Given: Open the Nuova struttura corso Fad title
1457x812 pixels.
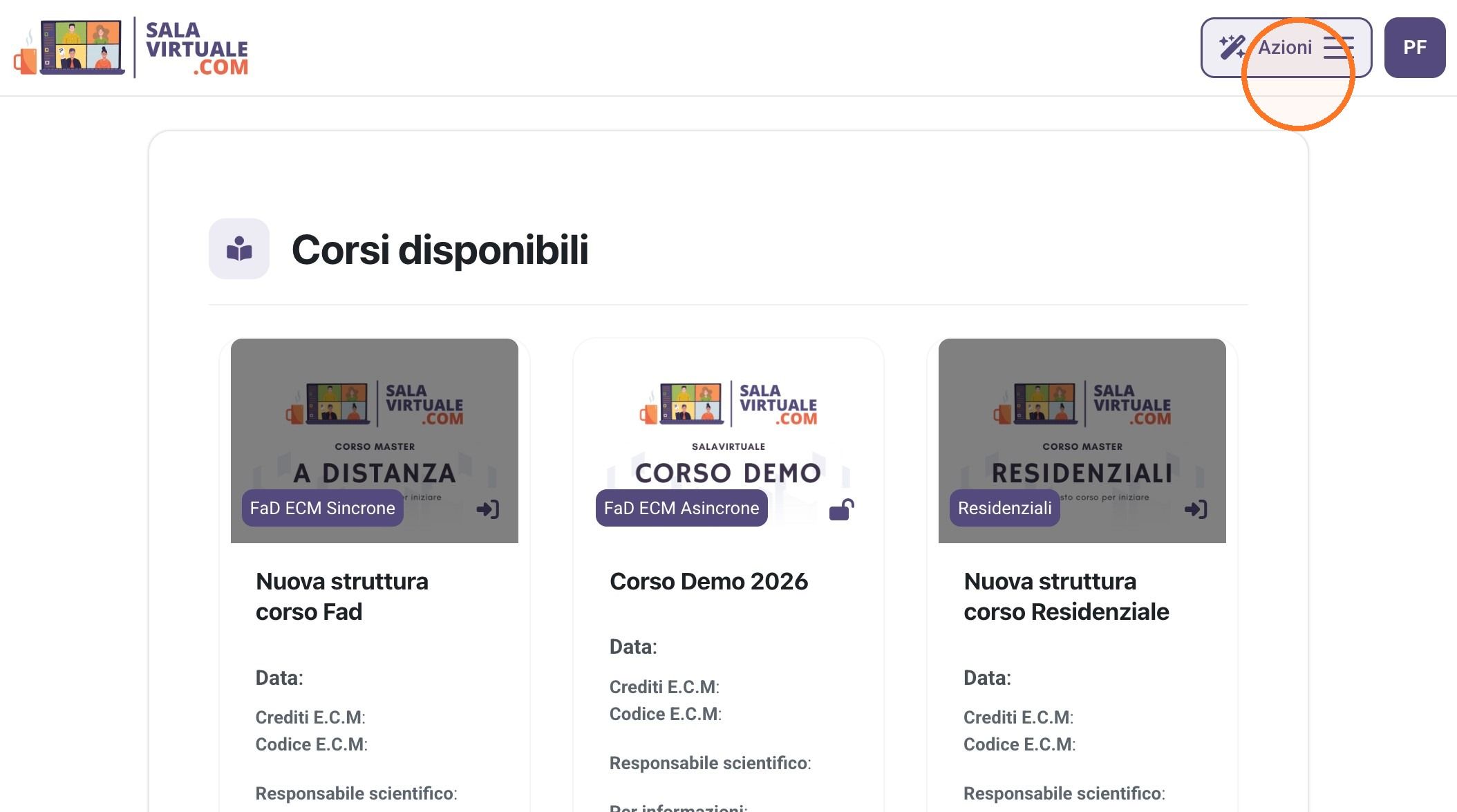Looking at the screenshot, I should click(342, 596).
